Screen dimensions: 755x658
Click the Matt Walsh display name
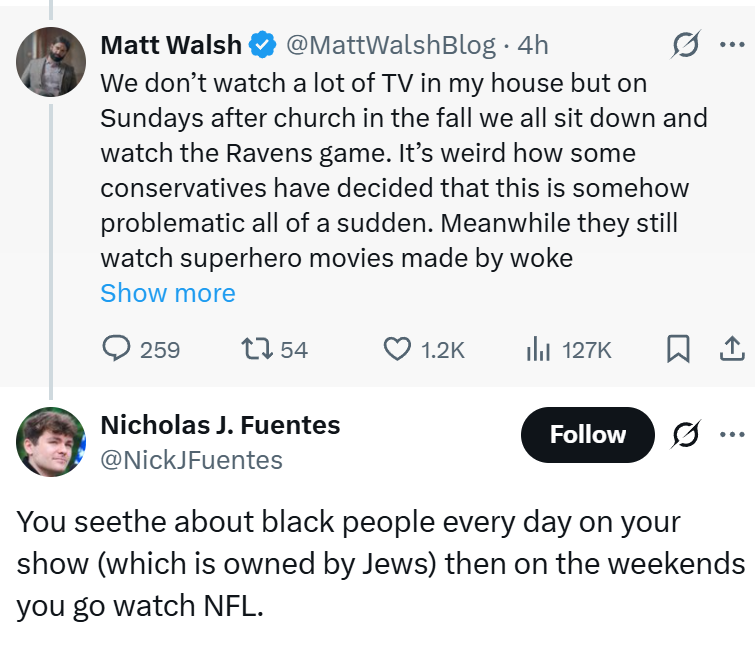tap(171, 45)
